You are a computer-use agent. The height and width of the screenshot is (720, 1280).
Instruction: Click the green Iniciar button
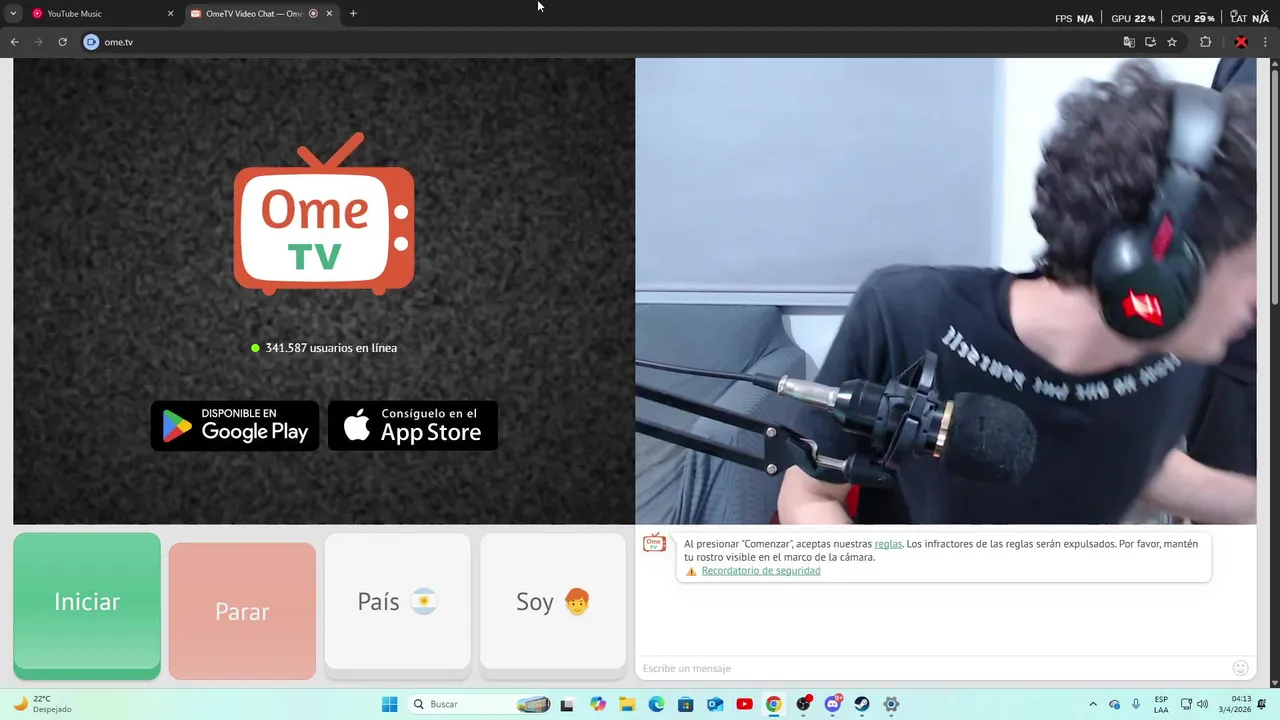tap(87, 604)
